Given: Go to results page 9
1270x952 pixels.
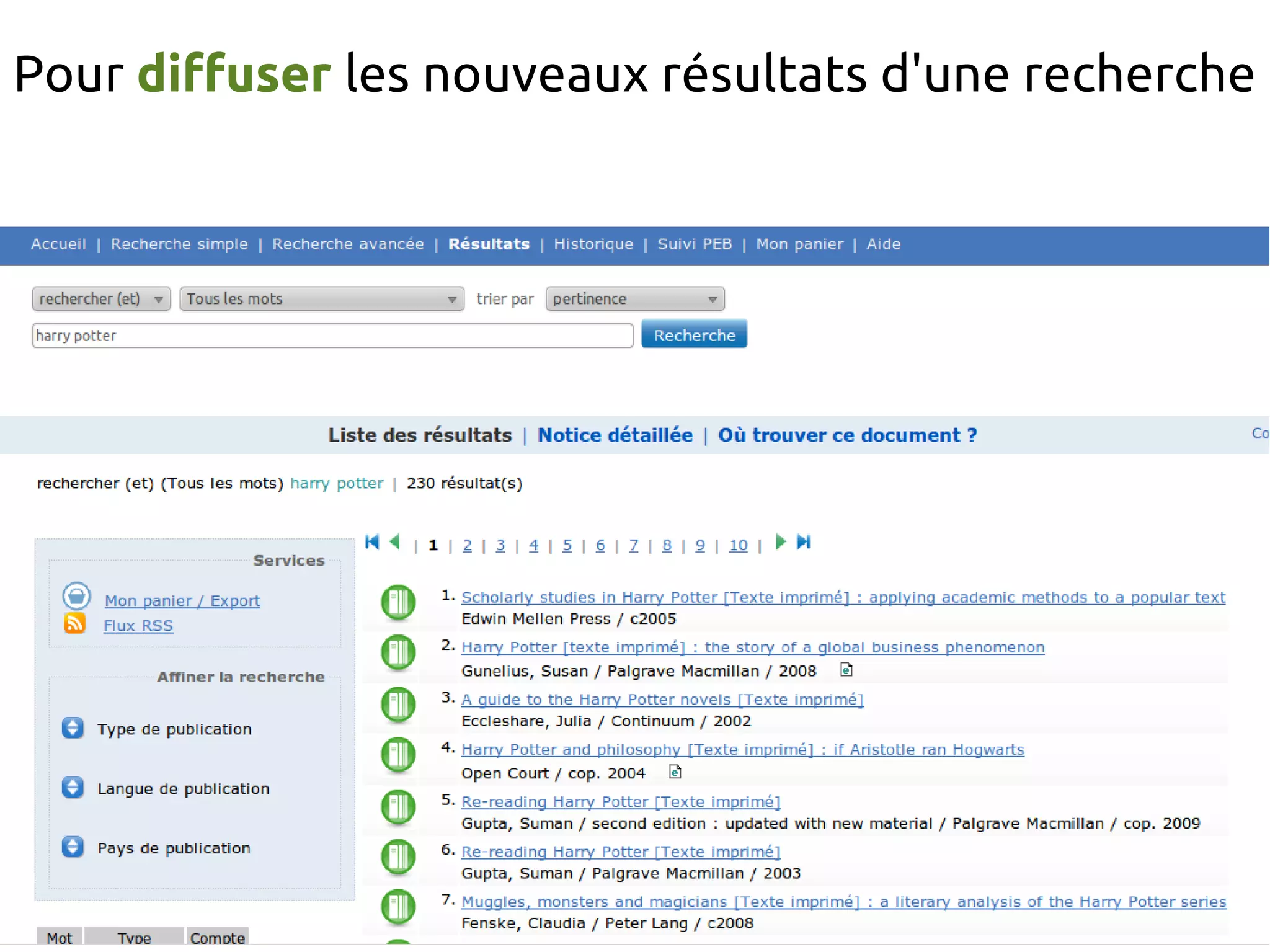Looking at the screenshot, I should (700, 545).
